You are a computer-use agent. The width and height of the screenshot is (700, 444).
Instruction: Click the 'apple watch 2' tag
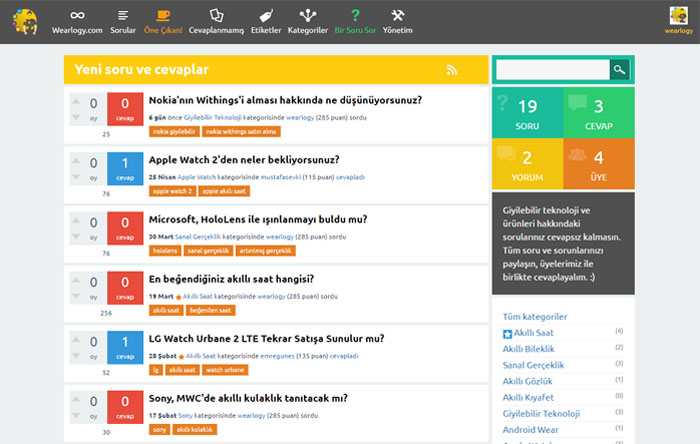pos(172,190)
